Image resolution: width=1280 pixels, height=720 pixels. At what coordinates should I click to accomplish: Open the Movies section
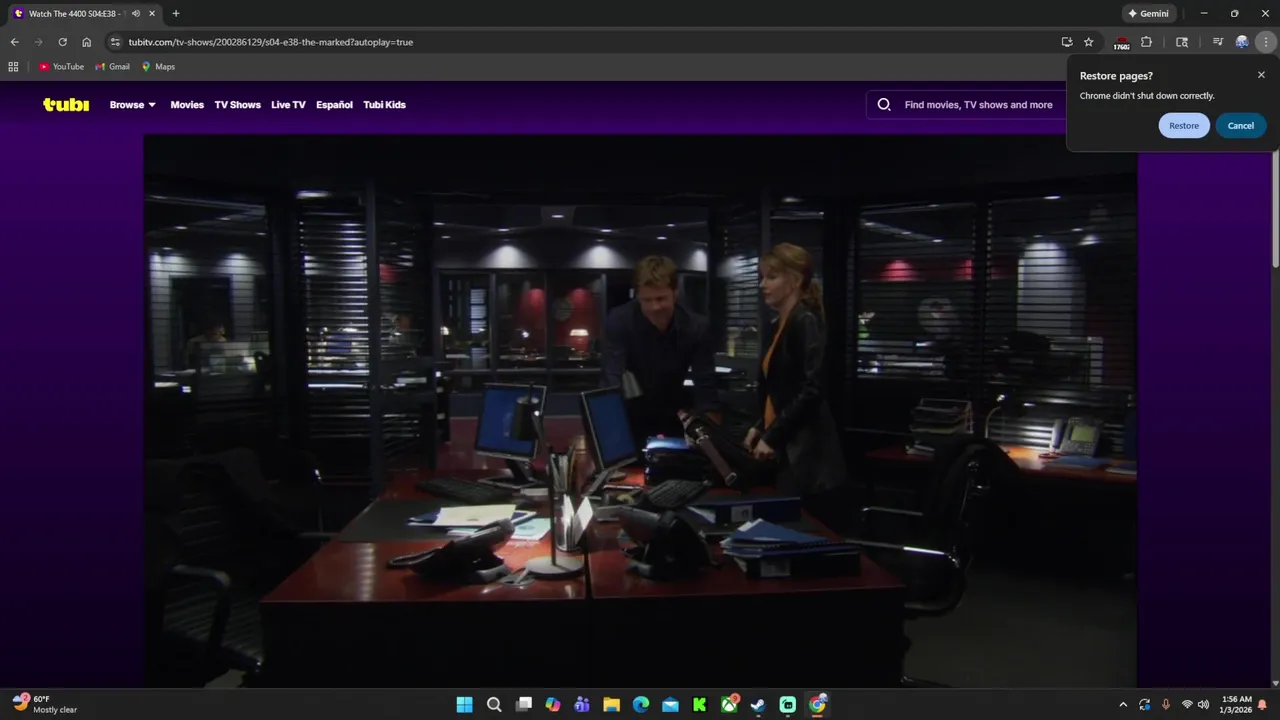pyautogui.click(x=187, y=104)
